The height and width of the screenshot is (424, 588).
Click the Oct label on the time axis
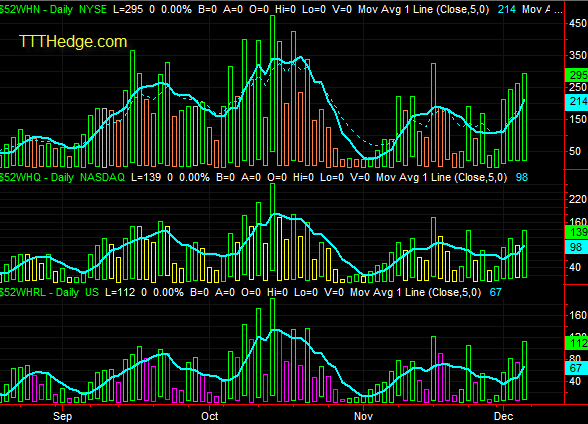point(210,416)
